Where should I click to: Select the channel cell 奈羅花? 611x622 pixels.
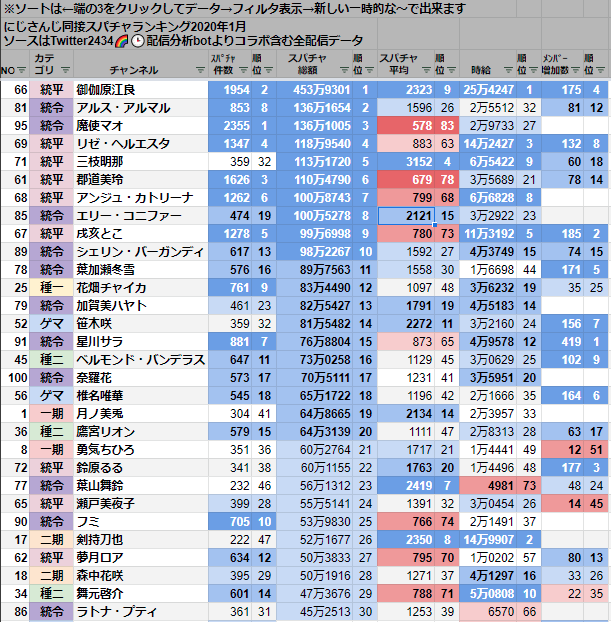point(140,378)
